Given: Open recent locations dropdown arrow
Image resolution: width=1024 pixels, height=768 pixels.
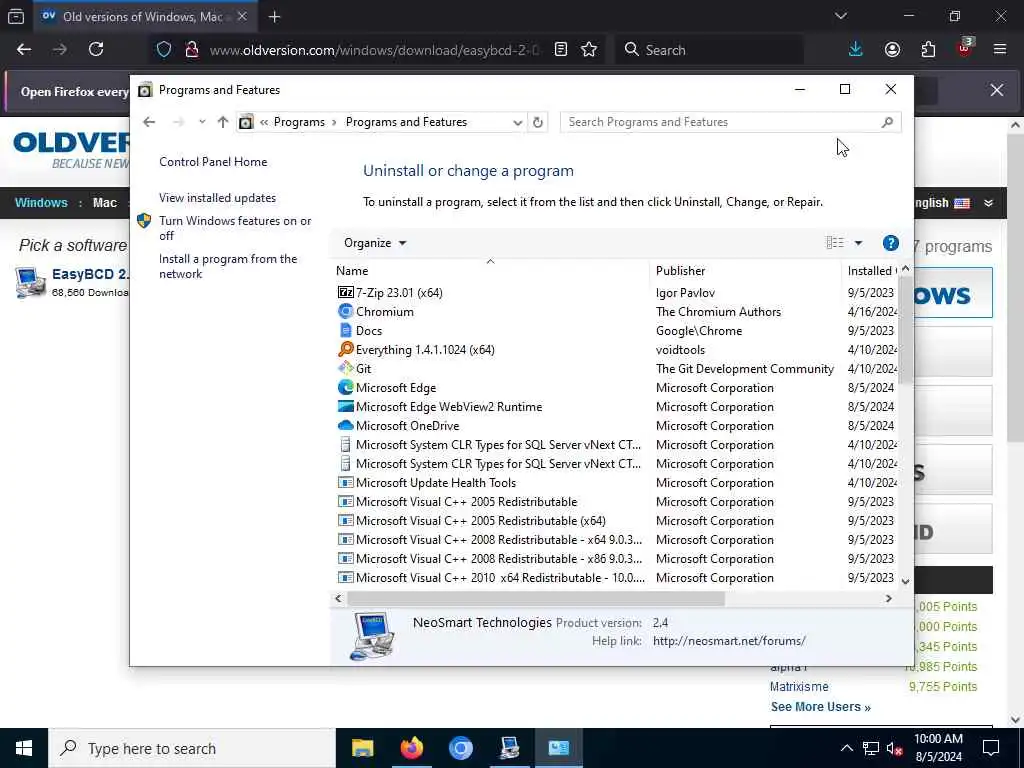Looking at the screenshot, I should click(202, 122).
